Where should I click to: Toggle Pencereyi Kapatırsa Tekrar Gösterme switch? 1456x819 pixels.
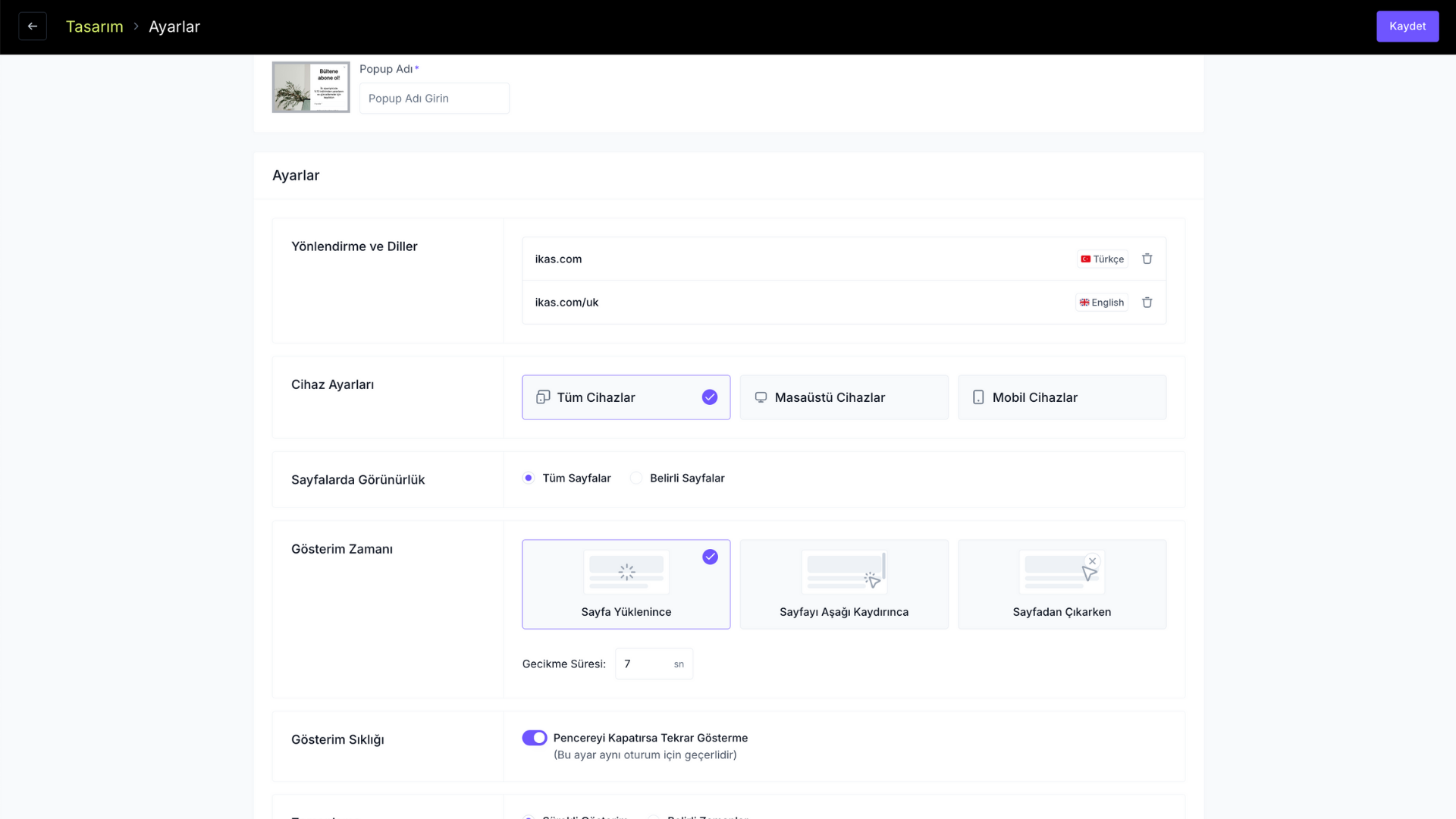click(535, 738)
